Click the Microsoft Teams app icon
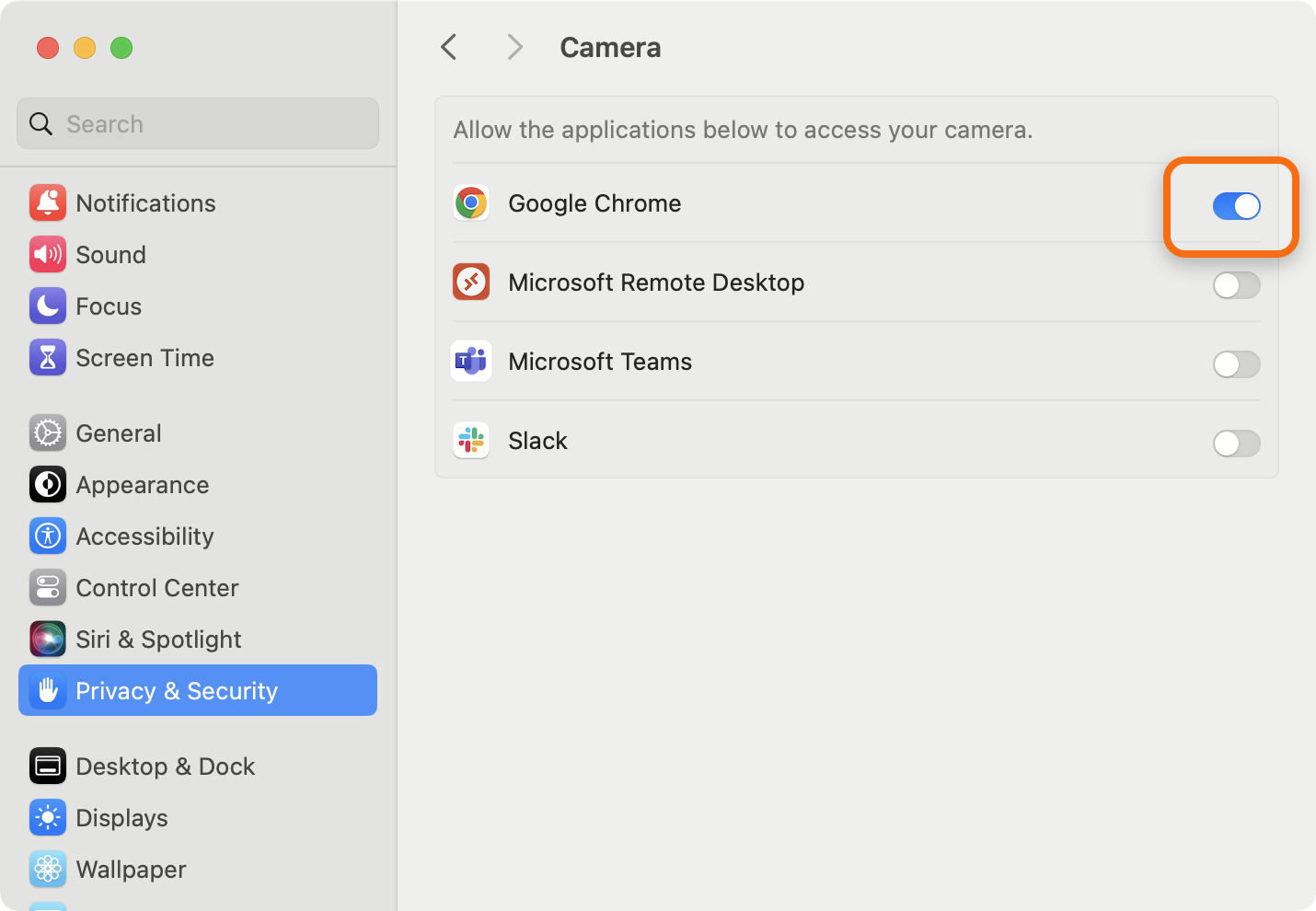Screen dimensions: 1316x911 tap(471, 362)
